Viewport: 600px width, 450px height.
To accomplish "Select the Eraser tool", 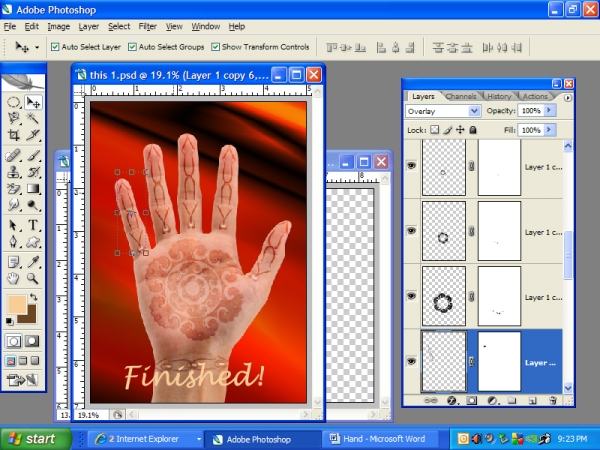I will coord(14,189).
